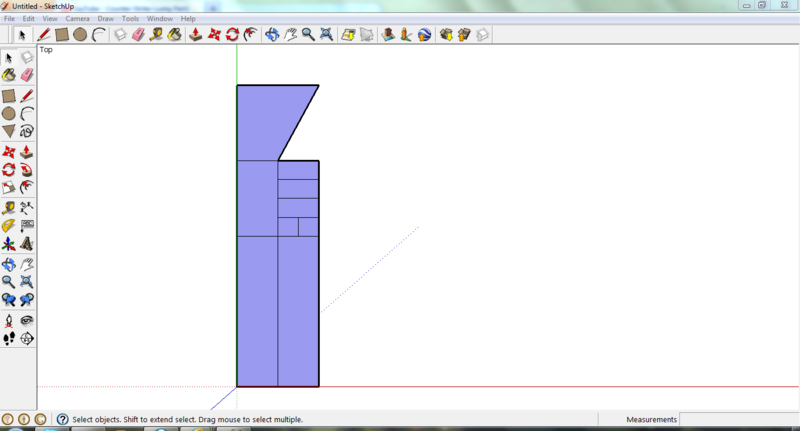Click the Rotate tool in top toolbar

click(x=232, y=34)
